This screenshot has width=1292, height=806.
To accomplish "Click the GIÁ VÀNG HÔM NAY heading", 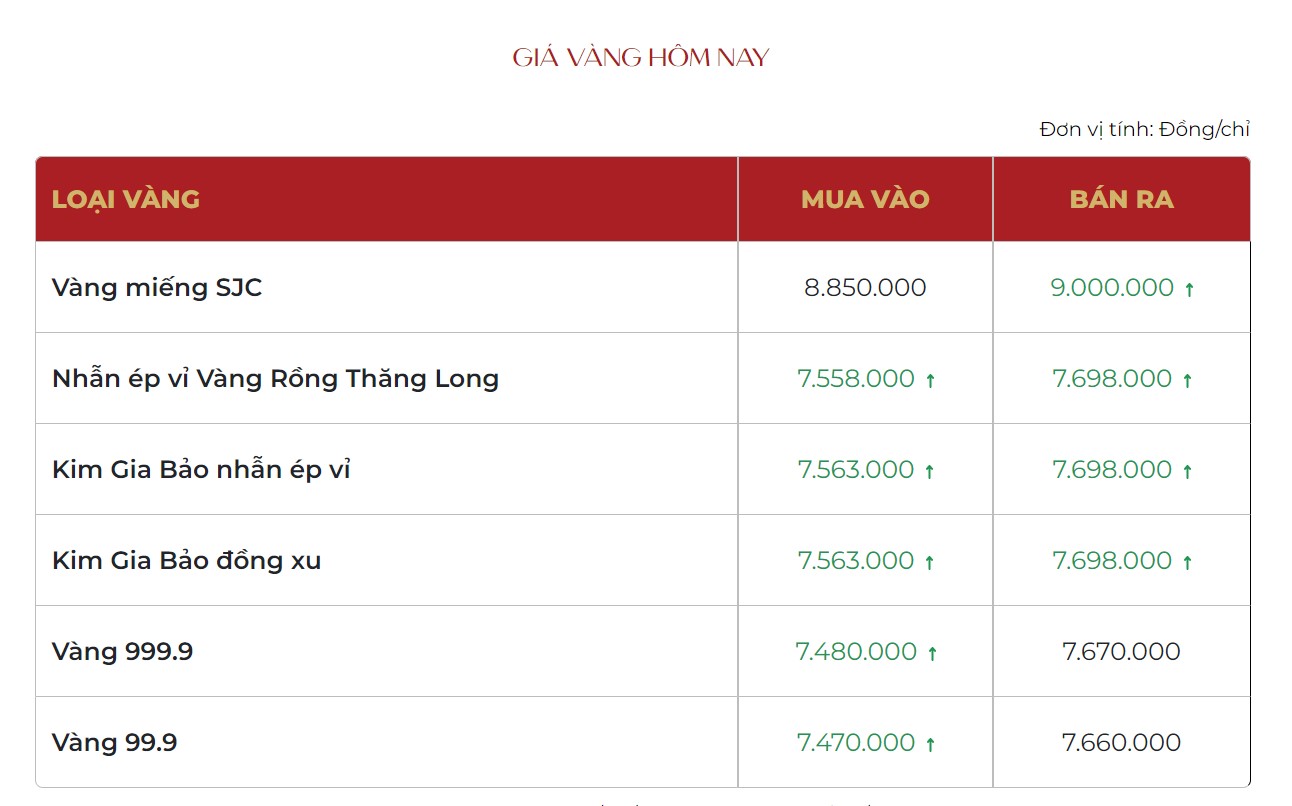I will click(x=641, y=58).
